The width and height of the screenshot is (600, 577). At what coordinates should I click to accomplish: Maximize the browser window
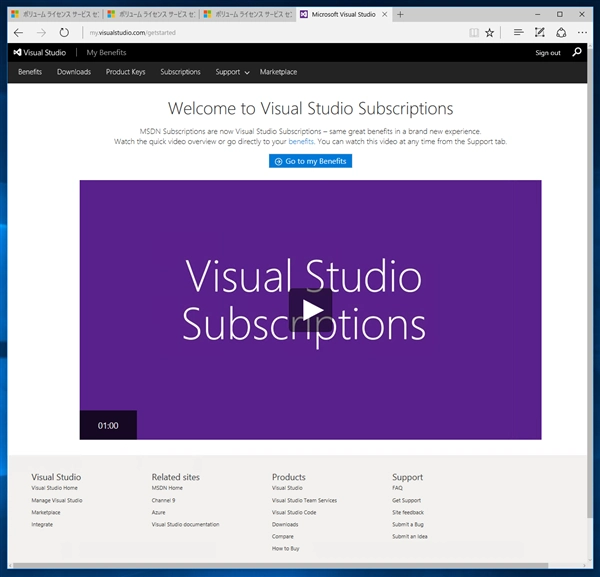(560, 15)
